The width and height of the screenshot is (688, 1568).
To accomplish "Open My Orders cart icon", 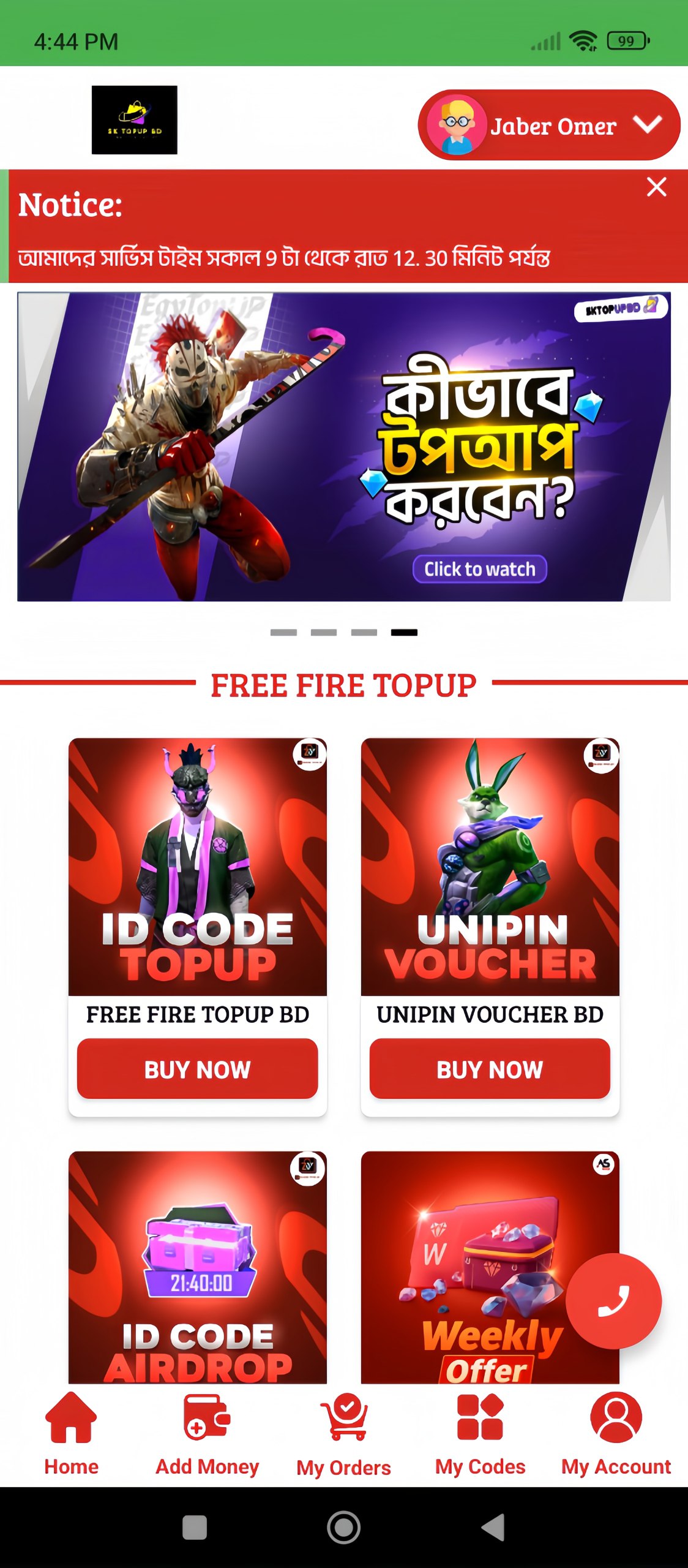I will (344, 1417).
